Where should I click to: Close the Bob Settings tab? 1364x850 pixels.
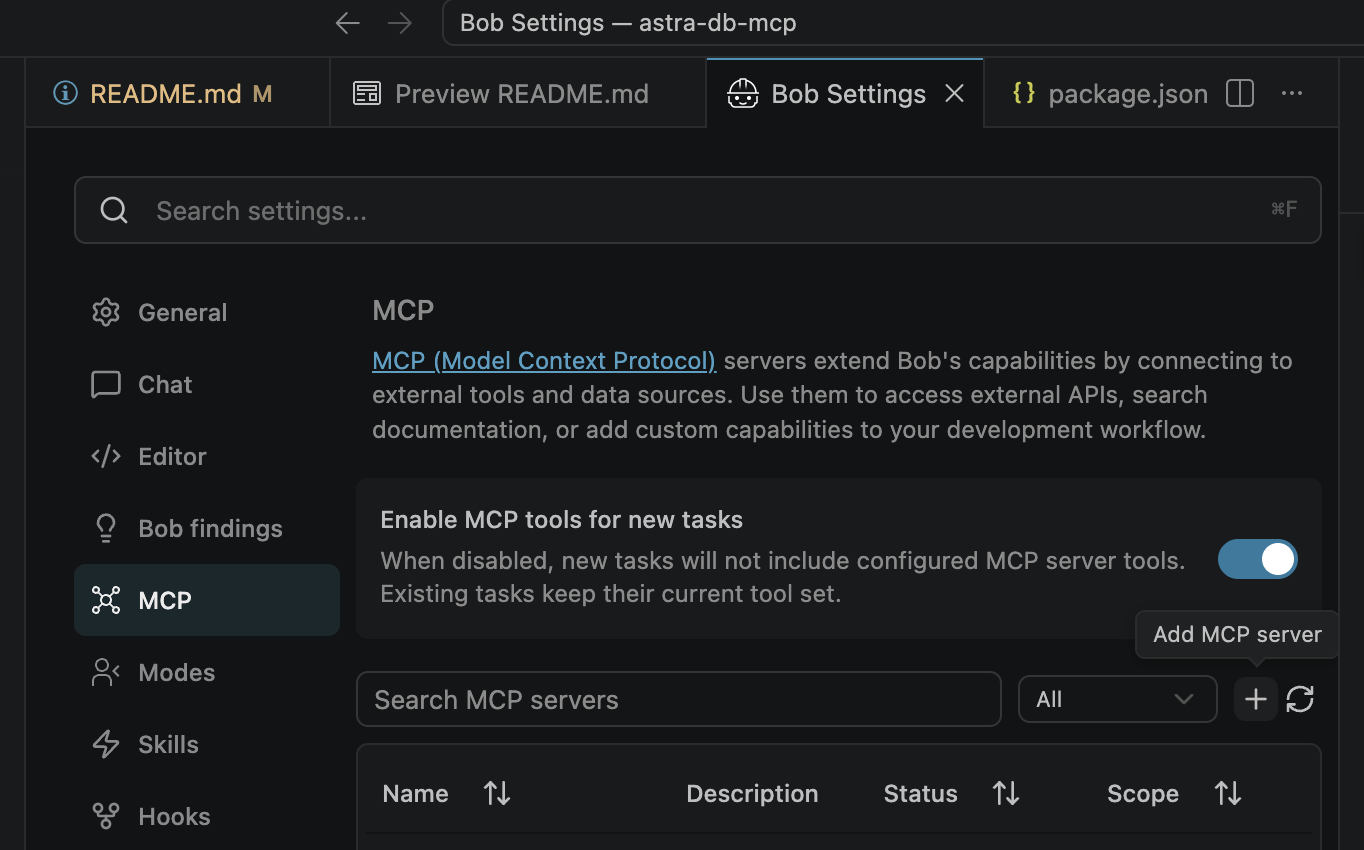(x=955, y=93)
